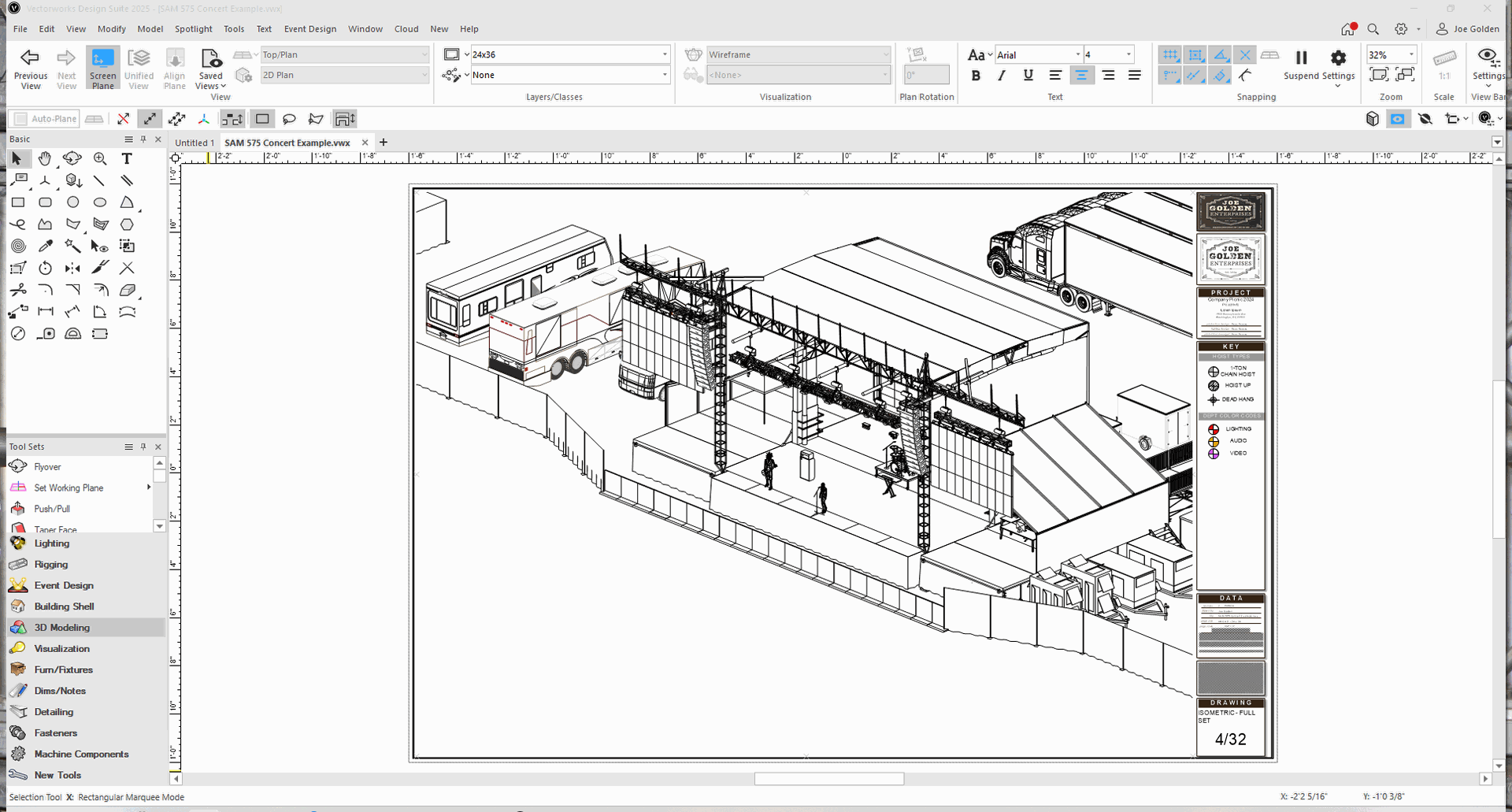The image size is (1512, 812).
Task: Open the Spotlight menu
Action: [x=193, y=29]
